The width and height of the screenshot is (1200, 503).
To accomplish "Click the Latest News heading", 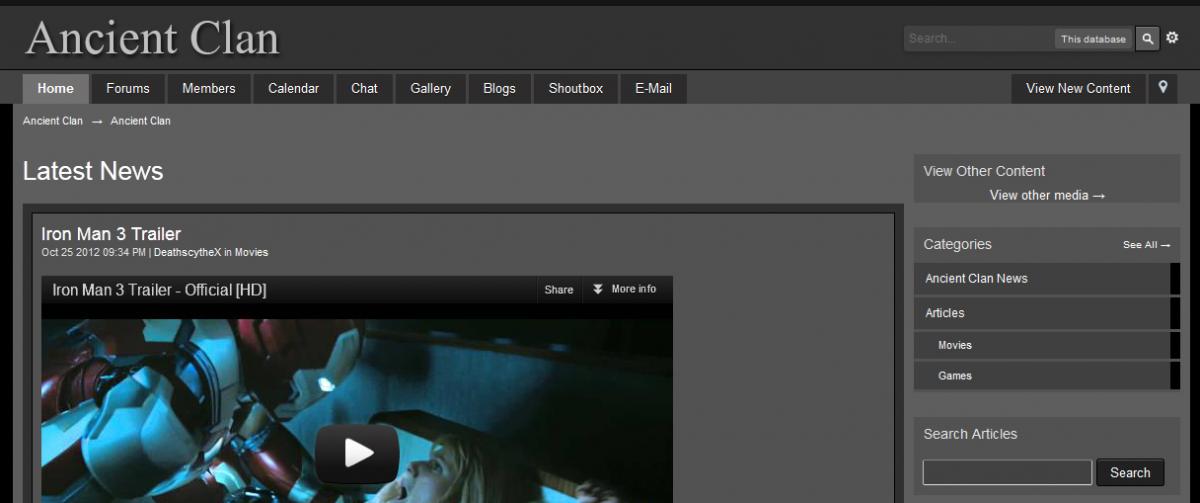I will coord(93,171).
